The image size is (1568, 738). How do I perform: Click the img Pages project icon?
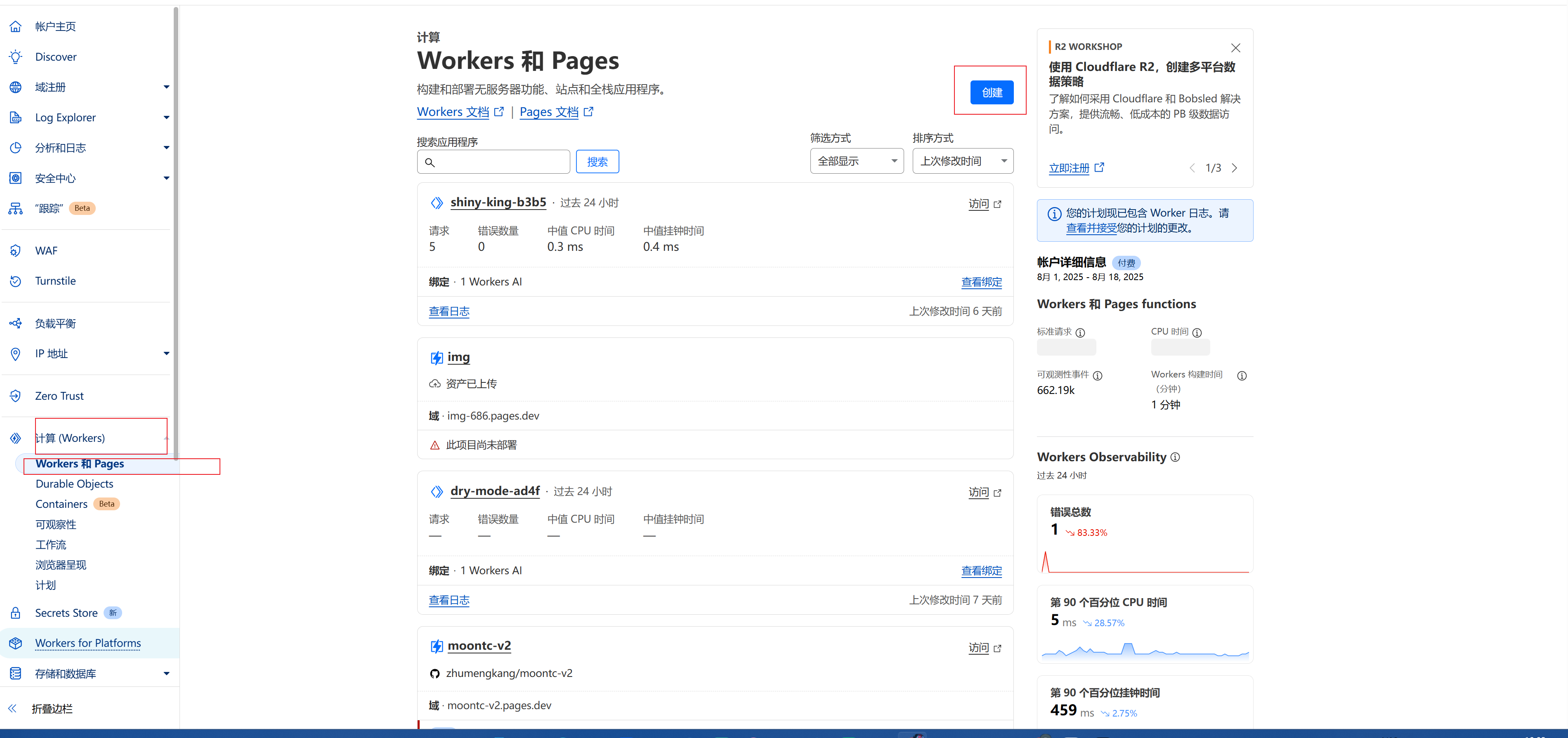[437, 358]
